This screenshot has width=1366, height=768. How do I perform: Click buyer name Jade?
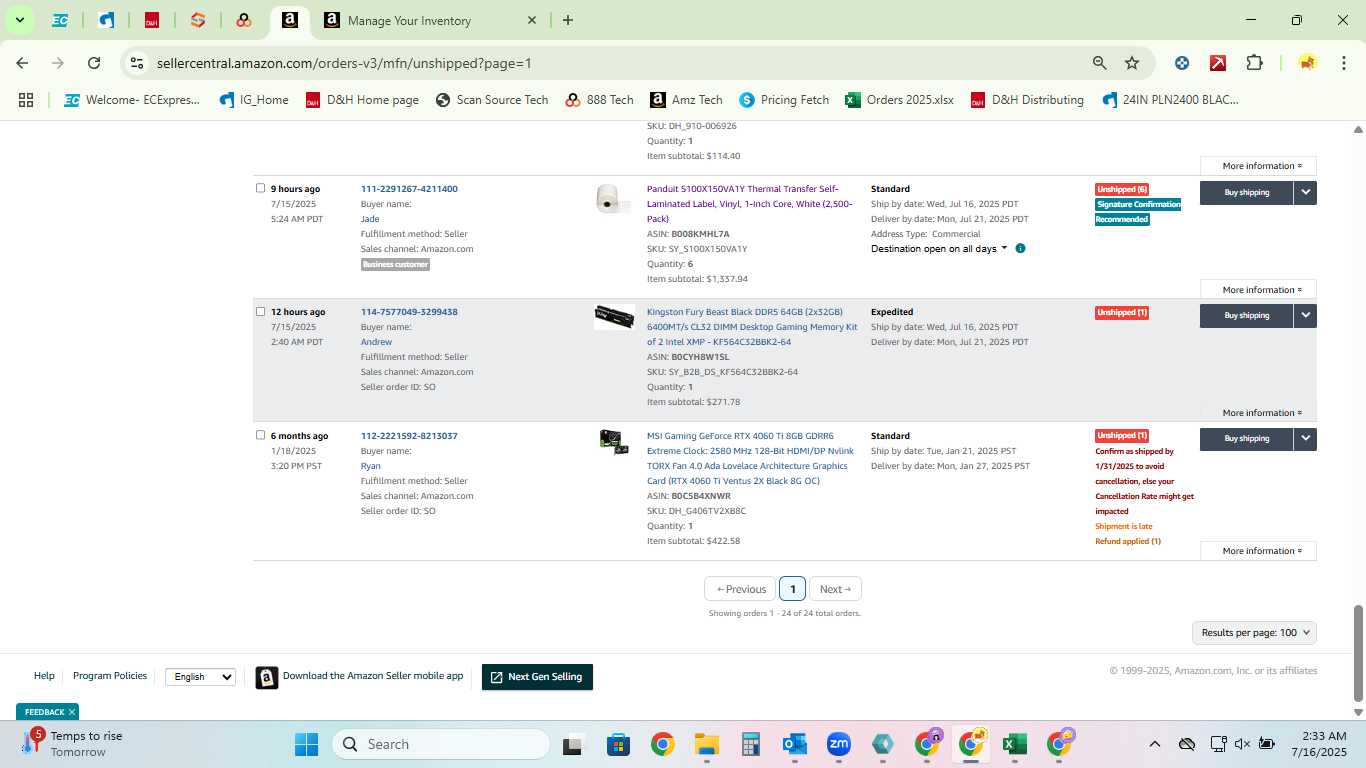pyautogui.click(x=370, y=219)
